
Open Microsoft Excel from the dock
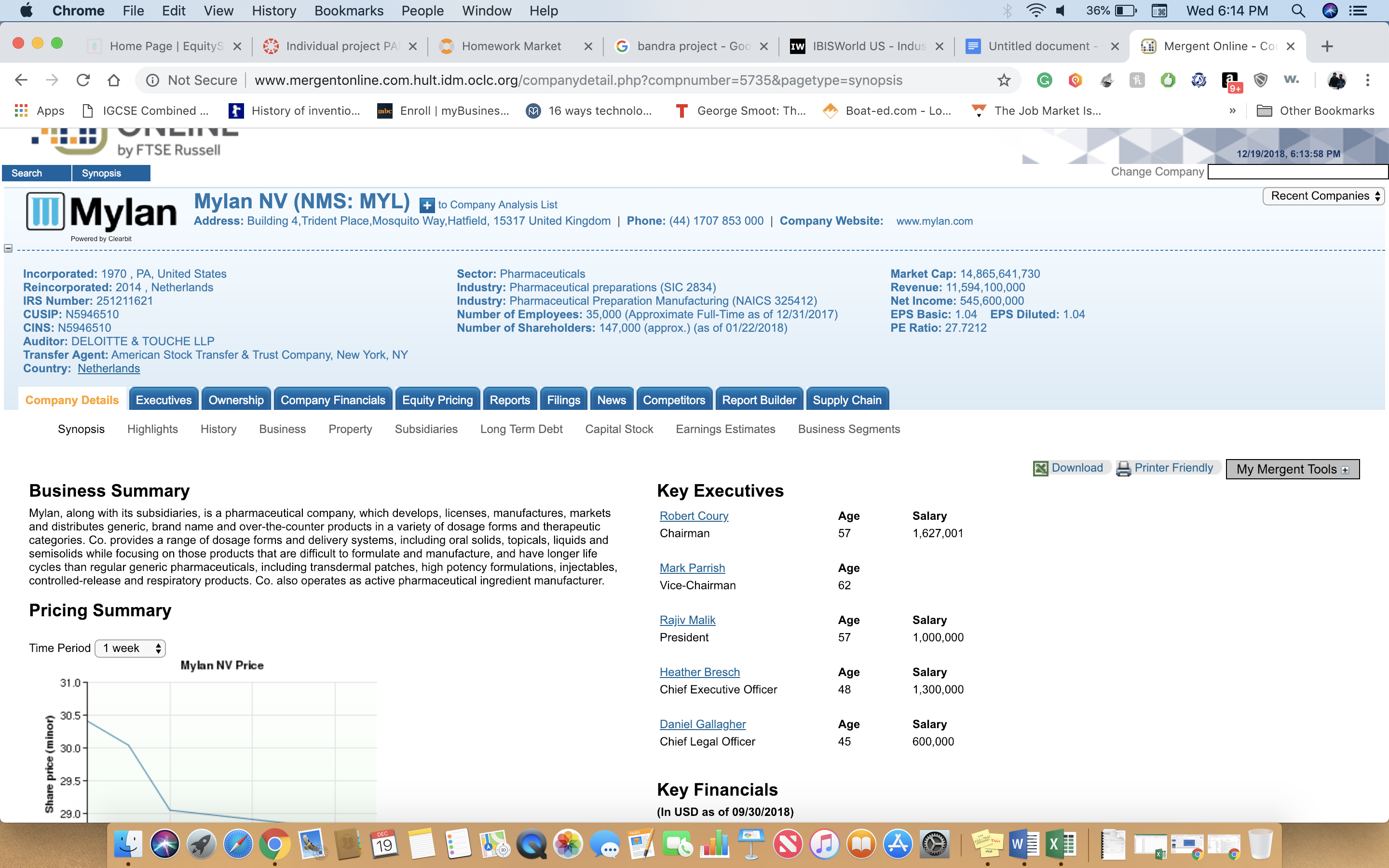1061,844
